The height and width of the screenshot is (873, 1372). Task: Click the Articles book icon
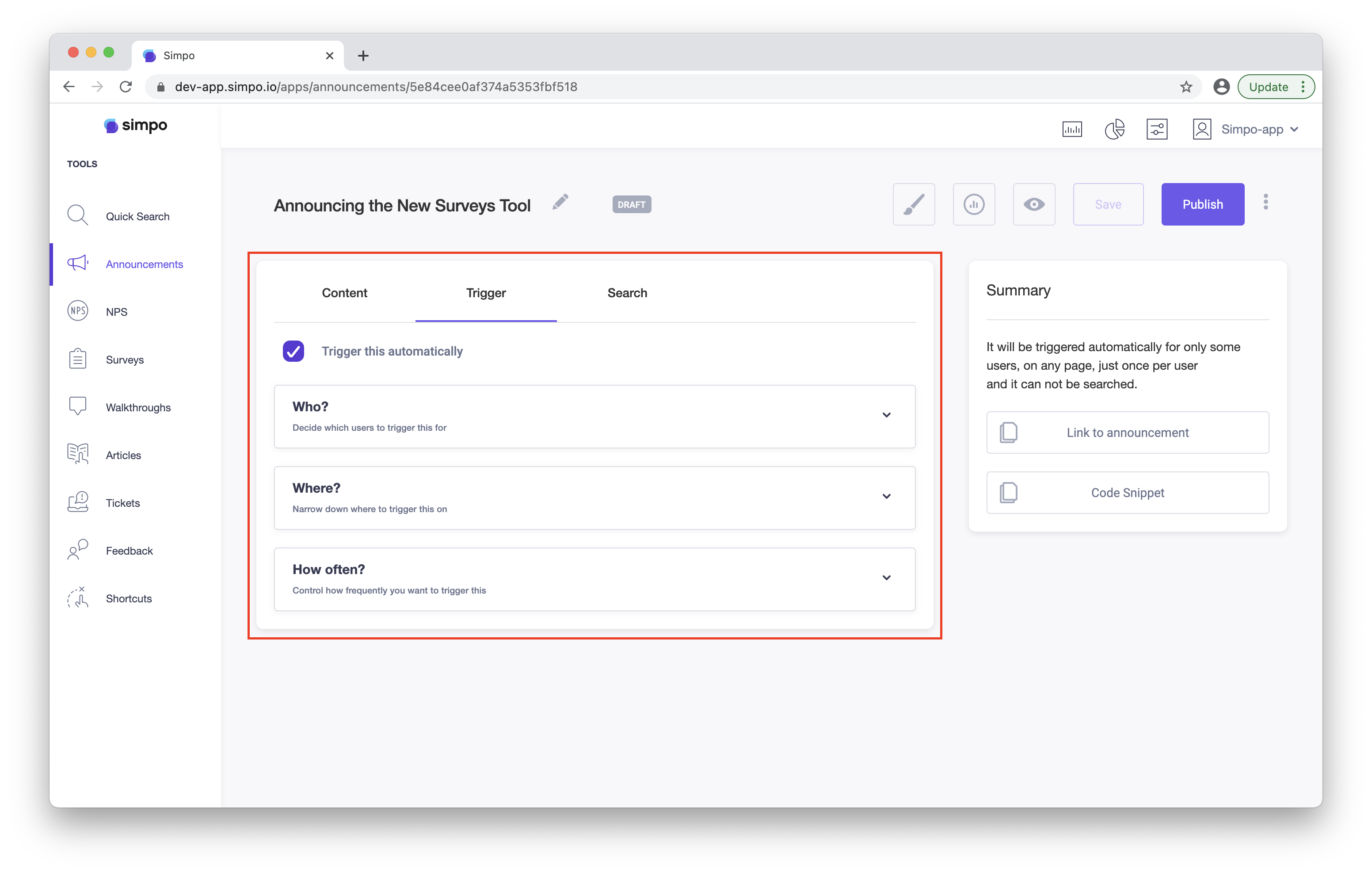pos(77,454)
